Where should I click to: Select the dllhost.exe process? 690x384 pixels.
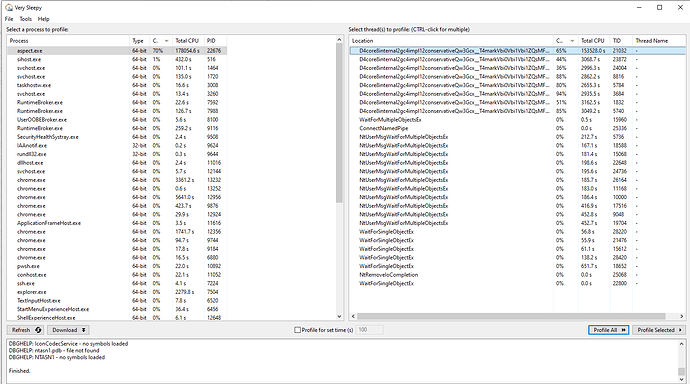pos(117,163)
